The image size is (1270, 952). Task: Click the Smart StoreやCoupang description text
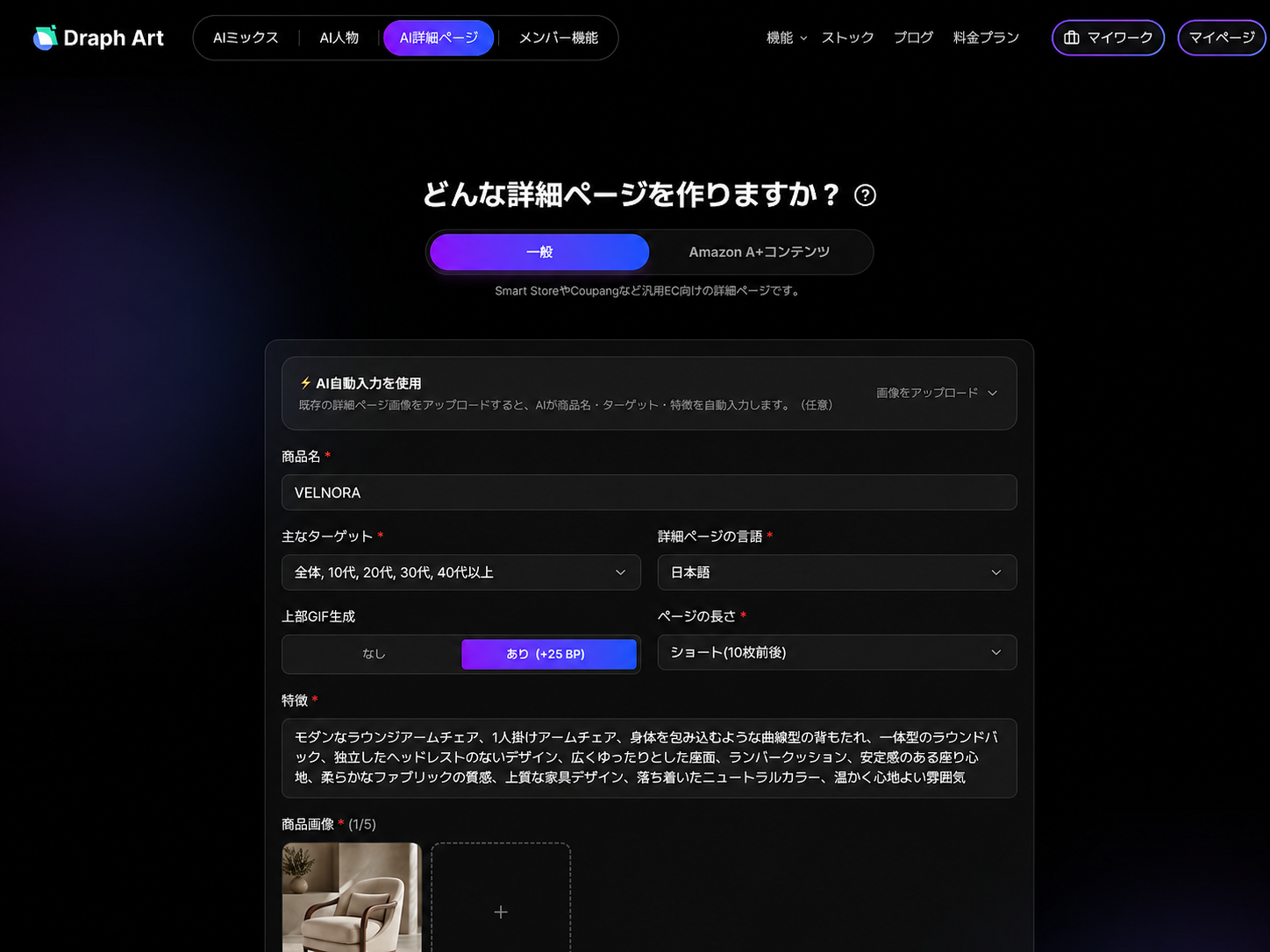pyautogui.click(x=649, y=291)
